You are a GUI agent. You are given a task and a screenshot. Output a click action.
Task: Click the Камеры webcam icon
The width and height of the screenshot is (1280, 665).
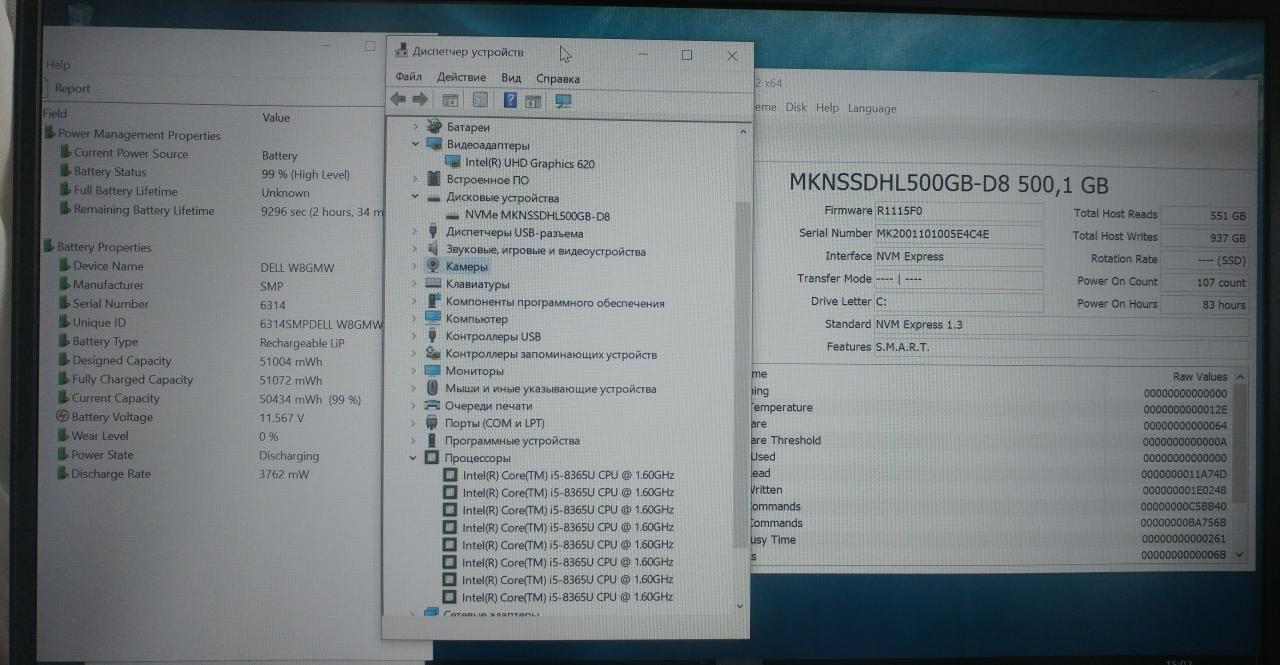(434, 267)
